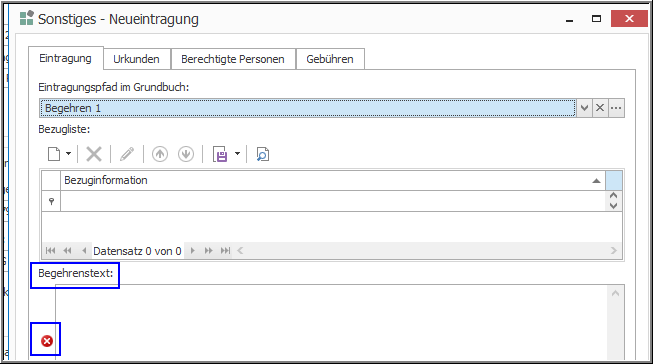Click the move up arrow icon
This screenshot has width=653, height=364.
click(x=160, y=154)
